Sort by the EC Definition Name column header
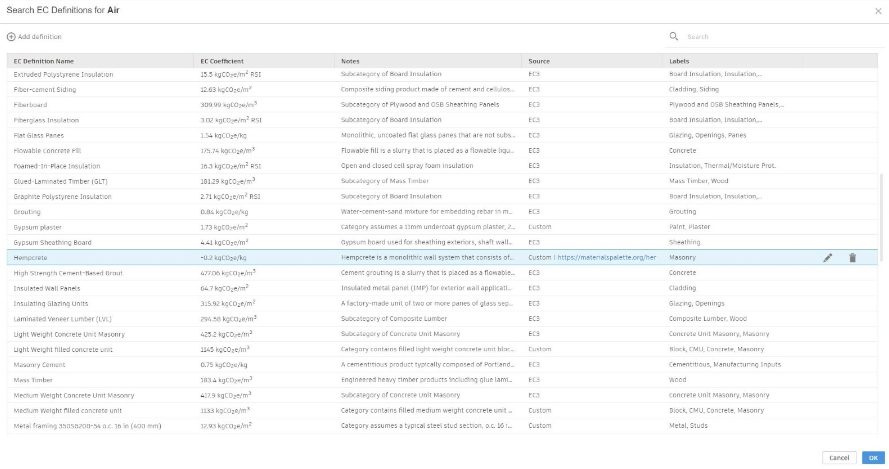Viewport: 889px width, 469px height. point(44,61)
